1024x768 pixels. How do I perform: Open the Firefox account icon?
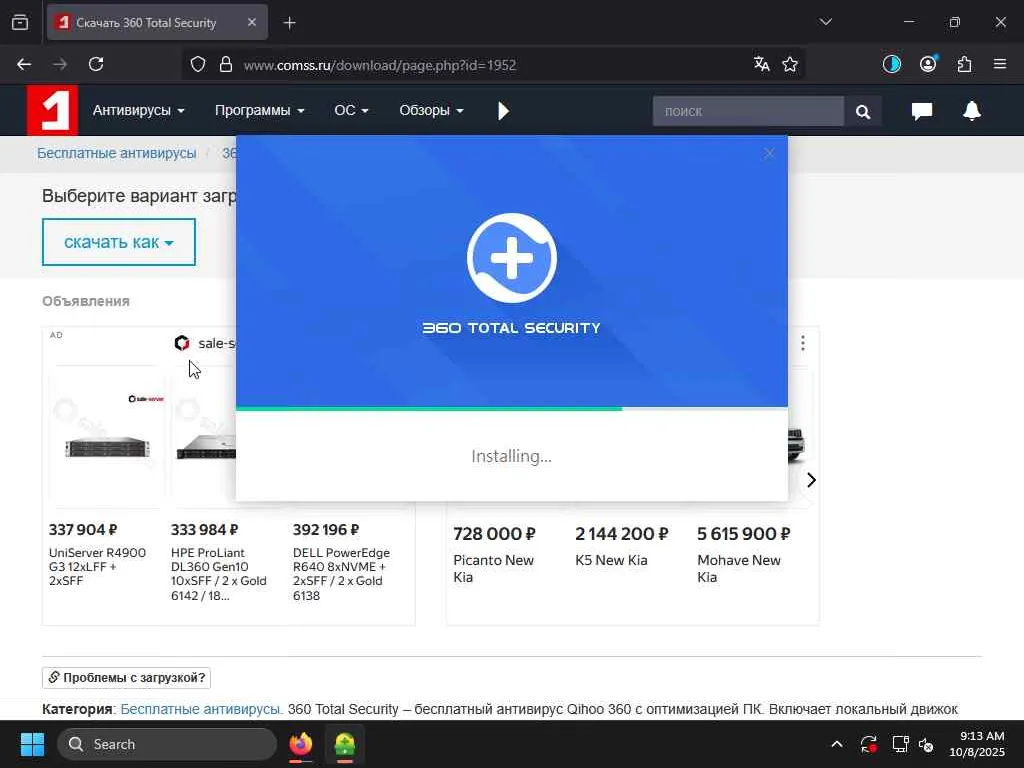click(928, 64)
